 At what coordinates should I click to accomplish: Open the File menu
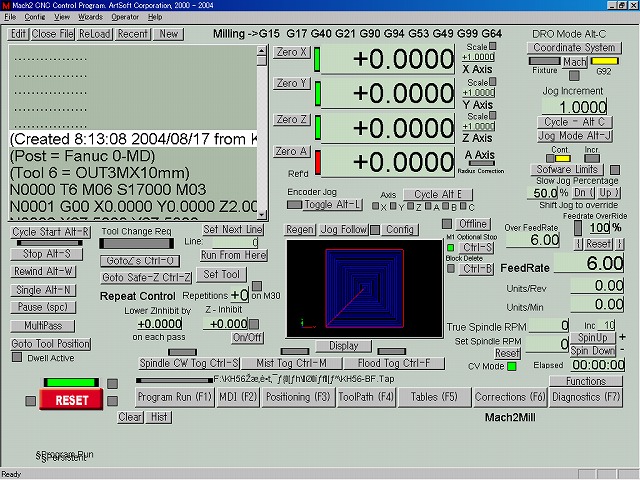[x=10, y=17]
